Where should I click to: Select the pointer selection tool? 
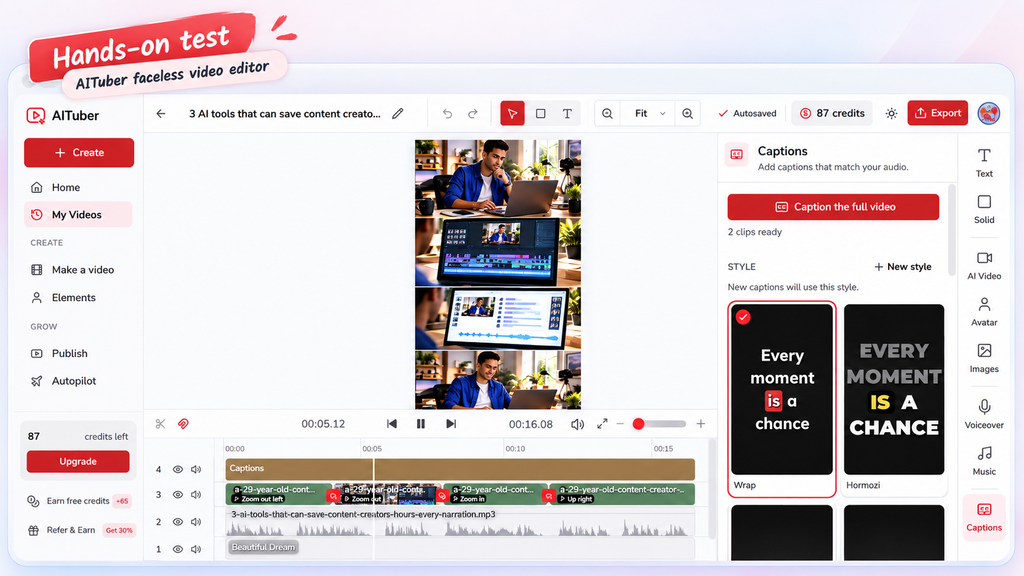click(513, 114)
